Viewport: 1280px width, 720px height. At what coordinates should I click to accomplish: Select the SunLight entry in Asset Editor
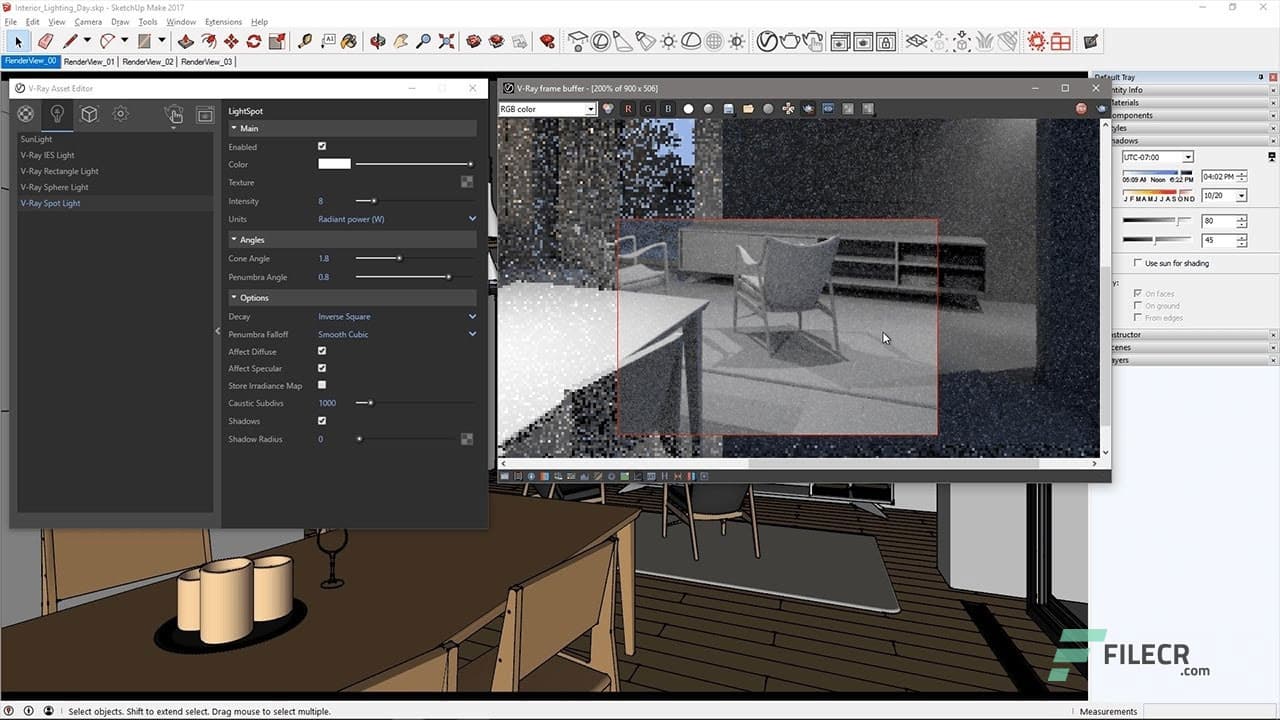pos(37,139)
